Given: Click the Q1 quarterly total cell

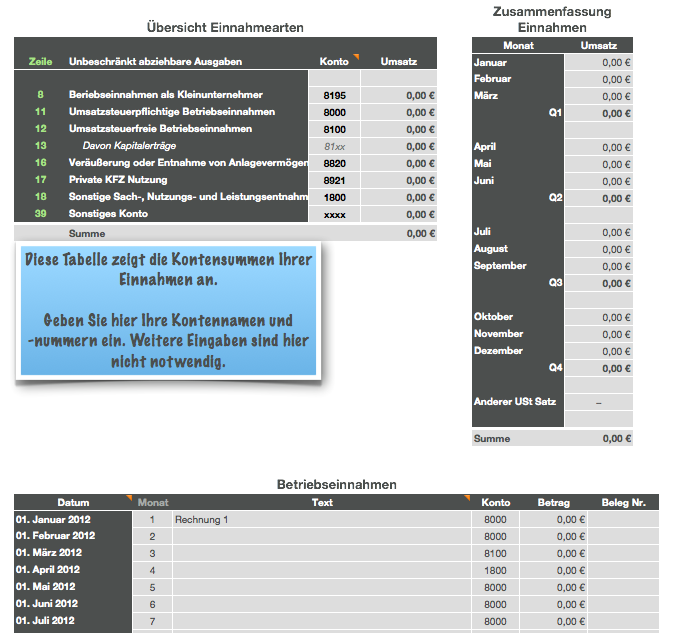Looking at the screenshot, I should pos(598,113).
